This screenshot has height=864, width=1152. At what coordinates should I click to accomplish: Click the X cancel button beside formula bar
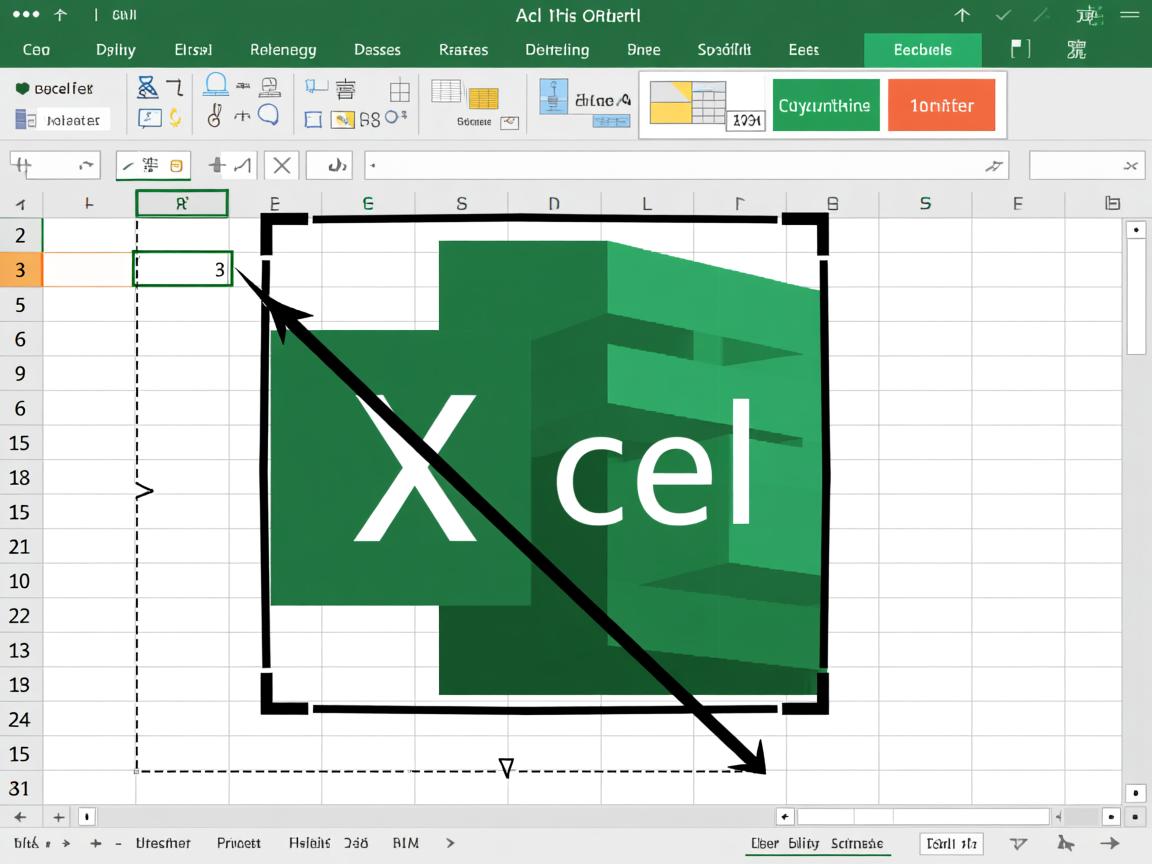[282, 165]
